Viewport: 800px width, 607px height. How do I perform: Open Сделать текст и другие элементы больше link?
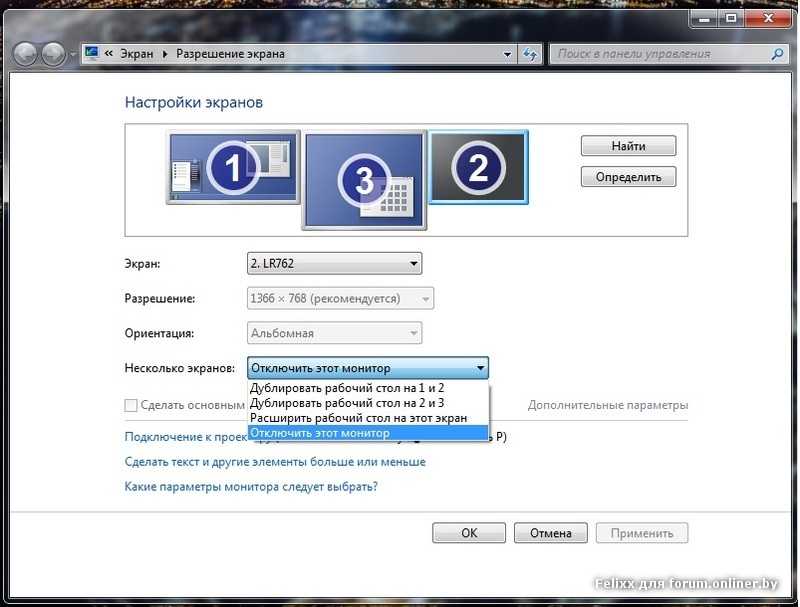click(x=275, y=462)
